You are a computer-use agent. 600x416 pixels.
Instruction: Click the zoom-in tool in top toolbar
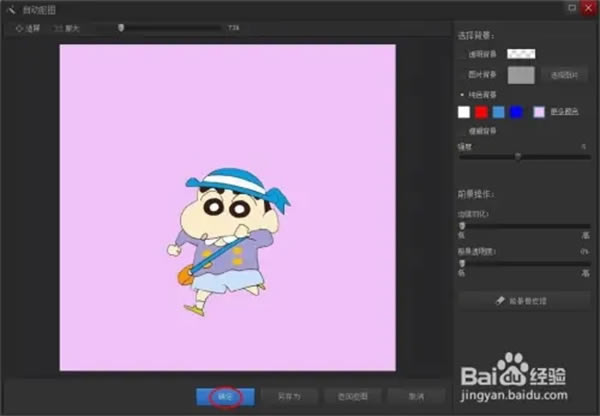tap(67, 28)
